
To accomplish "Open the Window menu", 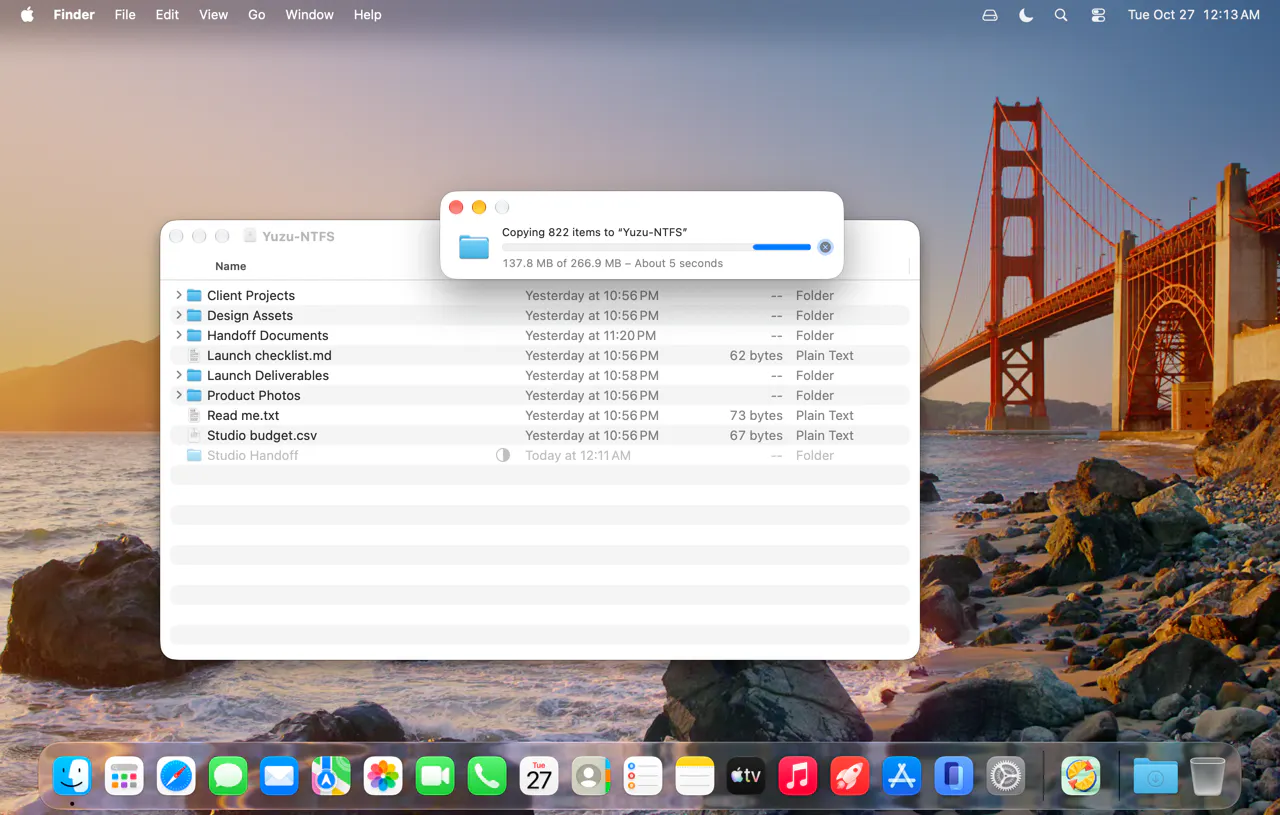I will (310, 15).
